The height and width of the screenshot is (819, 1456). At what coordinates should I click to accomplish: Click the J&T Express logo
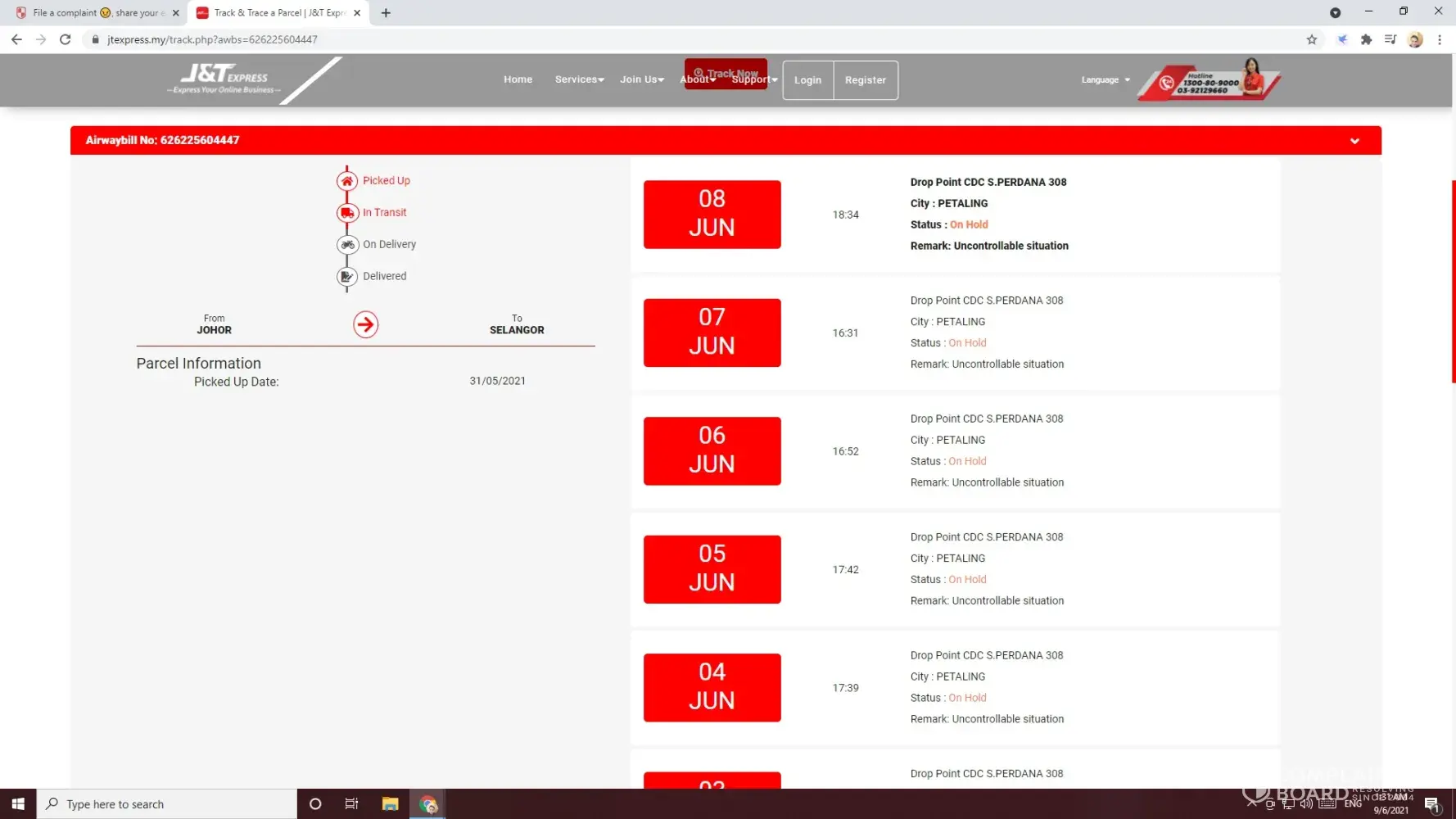(x=224, y=79)
